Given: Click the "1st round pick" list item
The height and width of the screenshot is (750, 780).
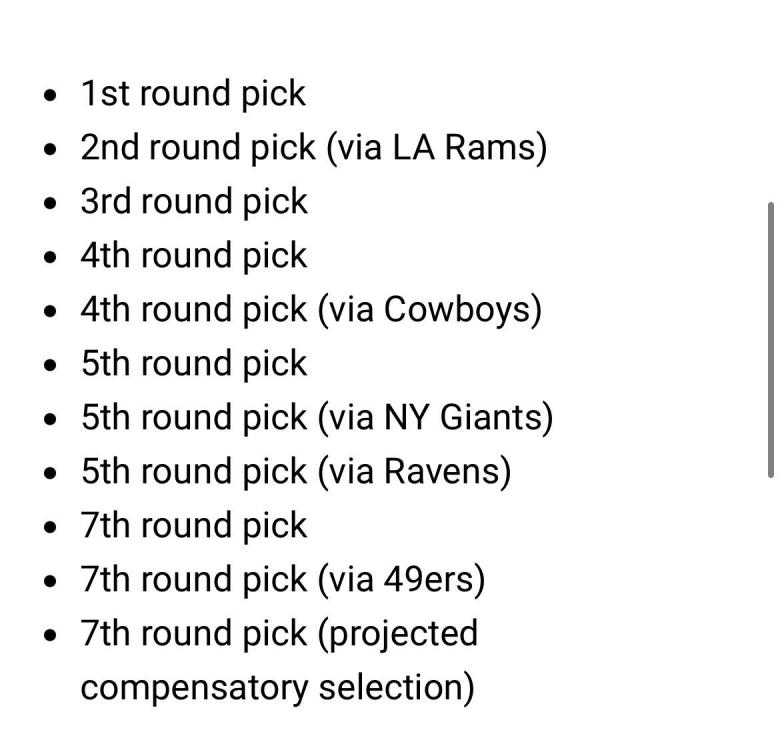Looking at the screenshot, I should [x=193, y=94].
